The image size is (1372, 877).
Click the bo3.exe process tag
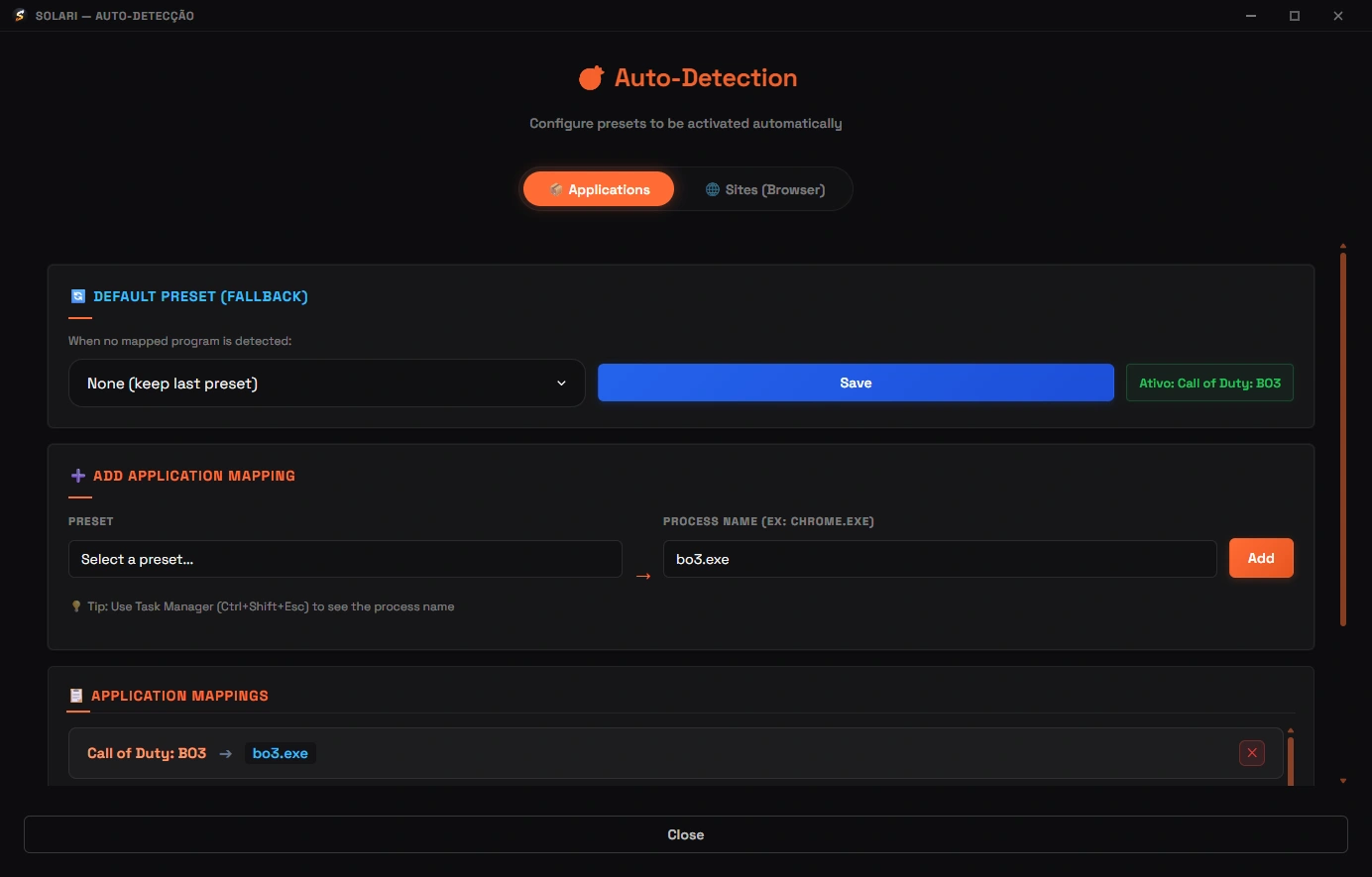(x=281, y=753)
